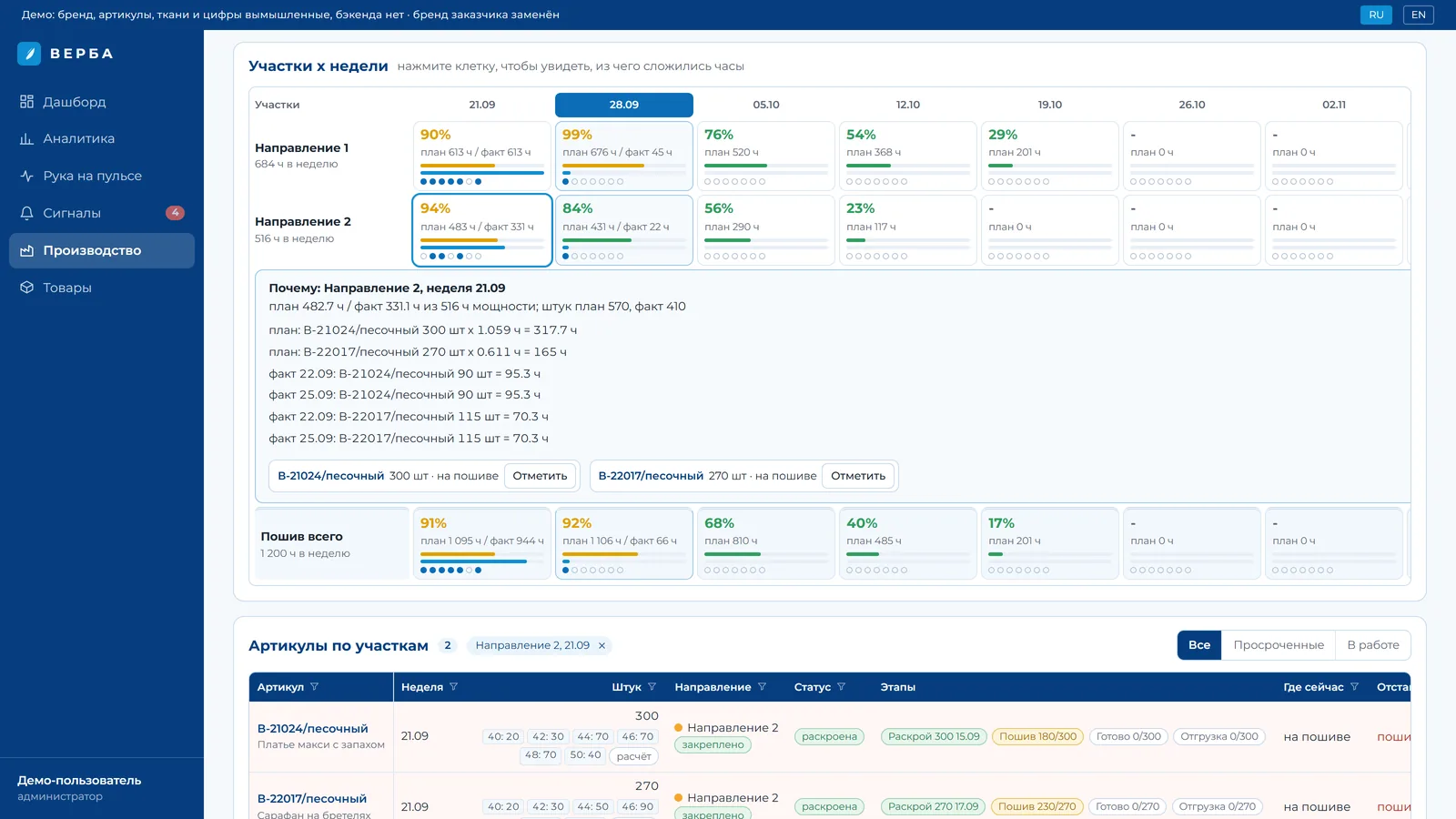Click week header 05.10
This screenshot has width=1456, height=819.
point(766,105)
